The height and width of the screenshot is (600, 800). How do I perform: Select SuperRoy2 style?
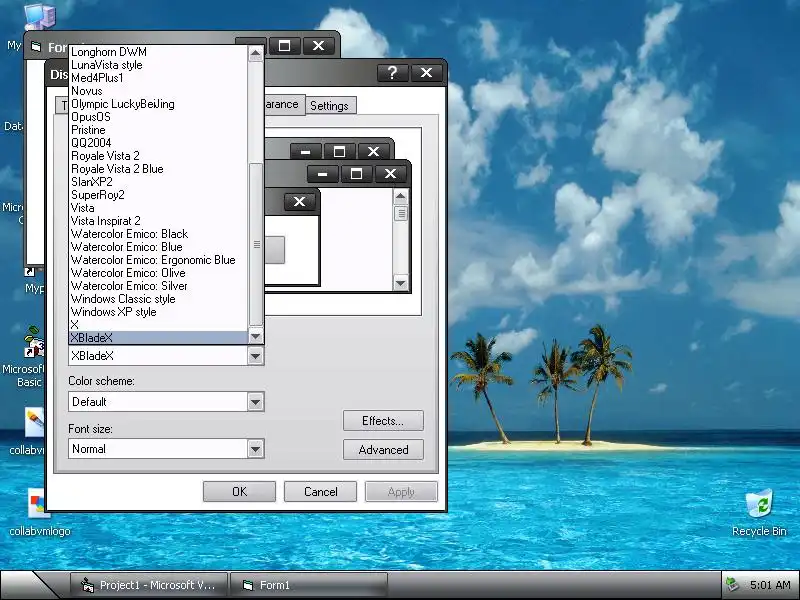158,195
